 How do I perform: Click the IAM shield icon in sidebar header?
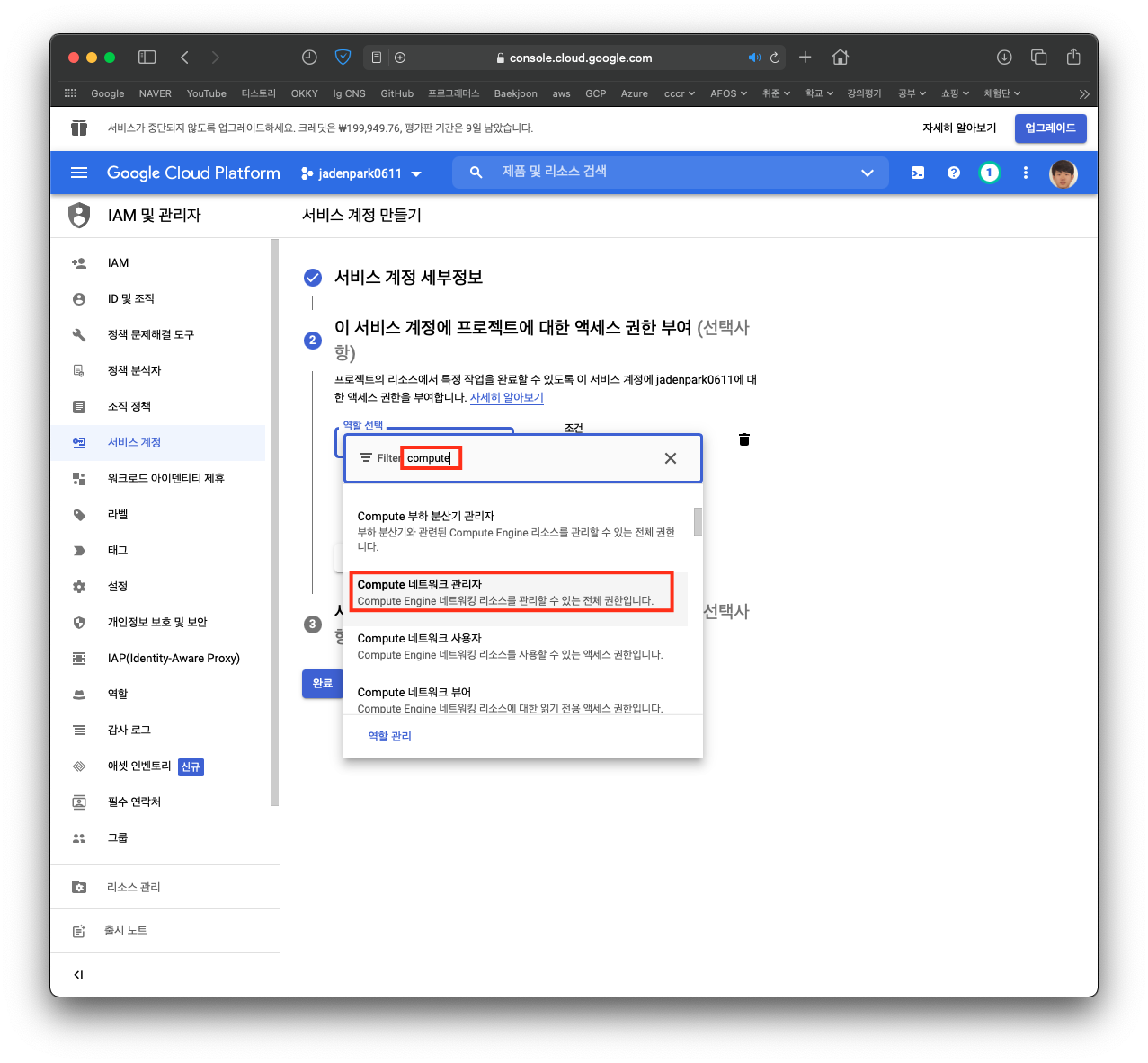coord(79,216)
